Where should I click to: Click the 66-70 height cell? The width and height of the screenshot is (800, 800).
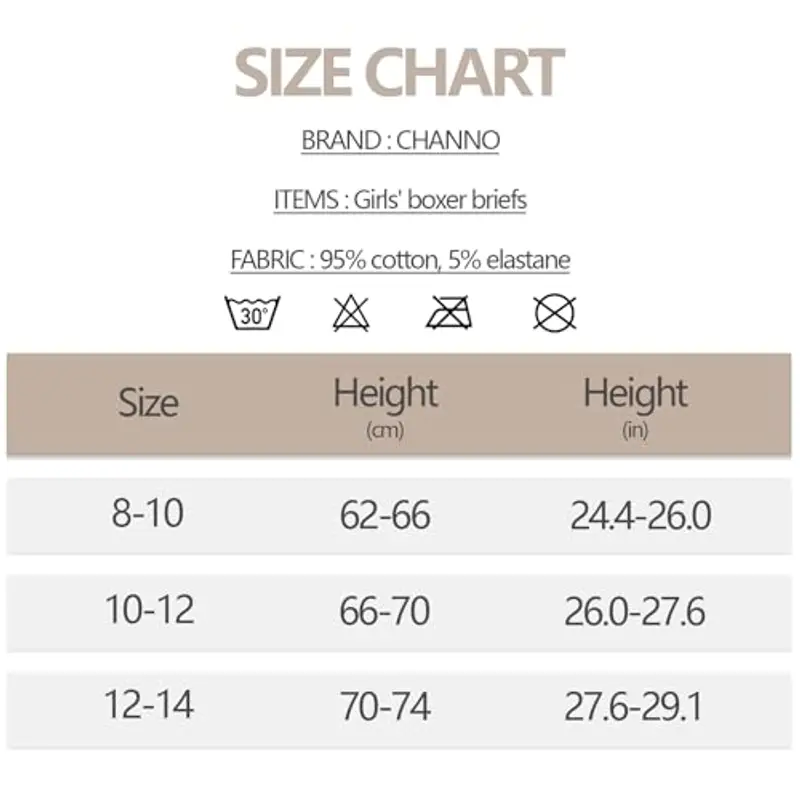(385, 612)
